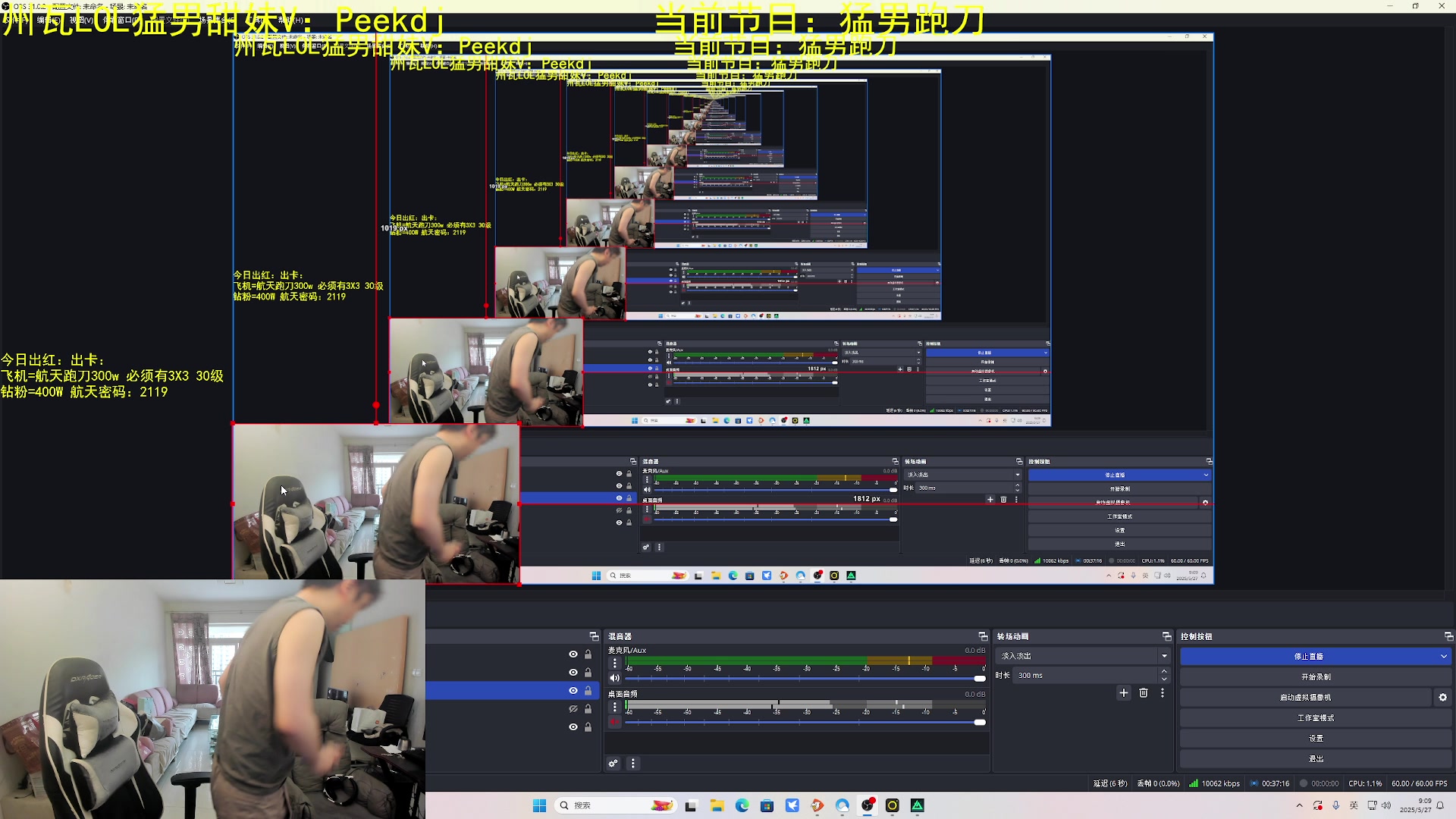Open the 视图(V) menu
1456x819 pixels.
coord(81,20)
